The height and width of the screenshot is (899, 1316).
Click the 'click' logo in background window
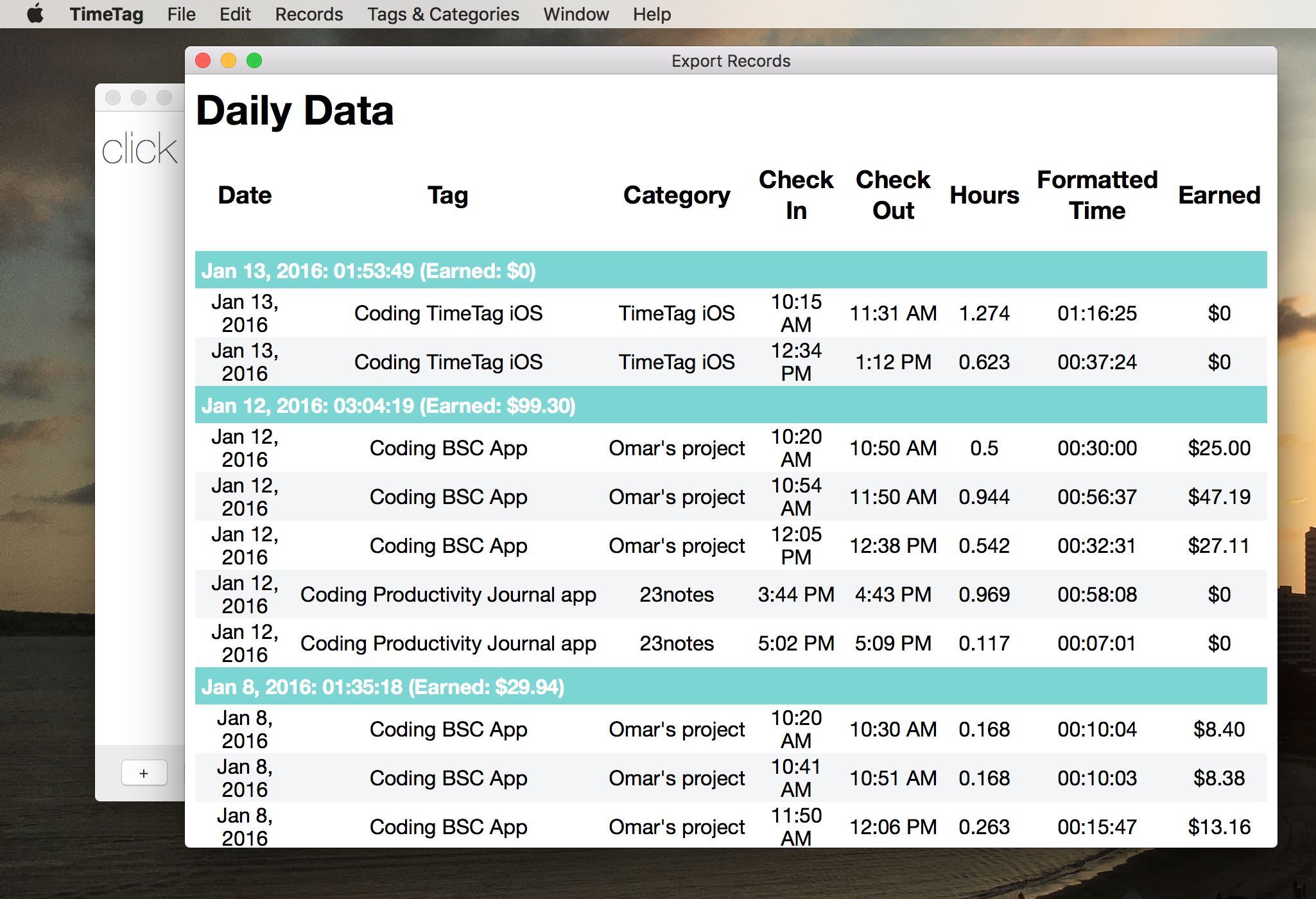[x=139, y=149]
